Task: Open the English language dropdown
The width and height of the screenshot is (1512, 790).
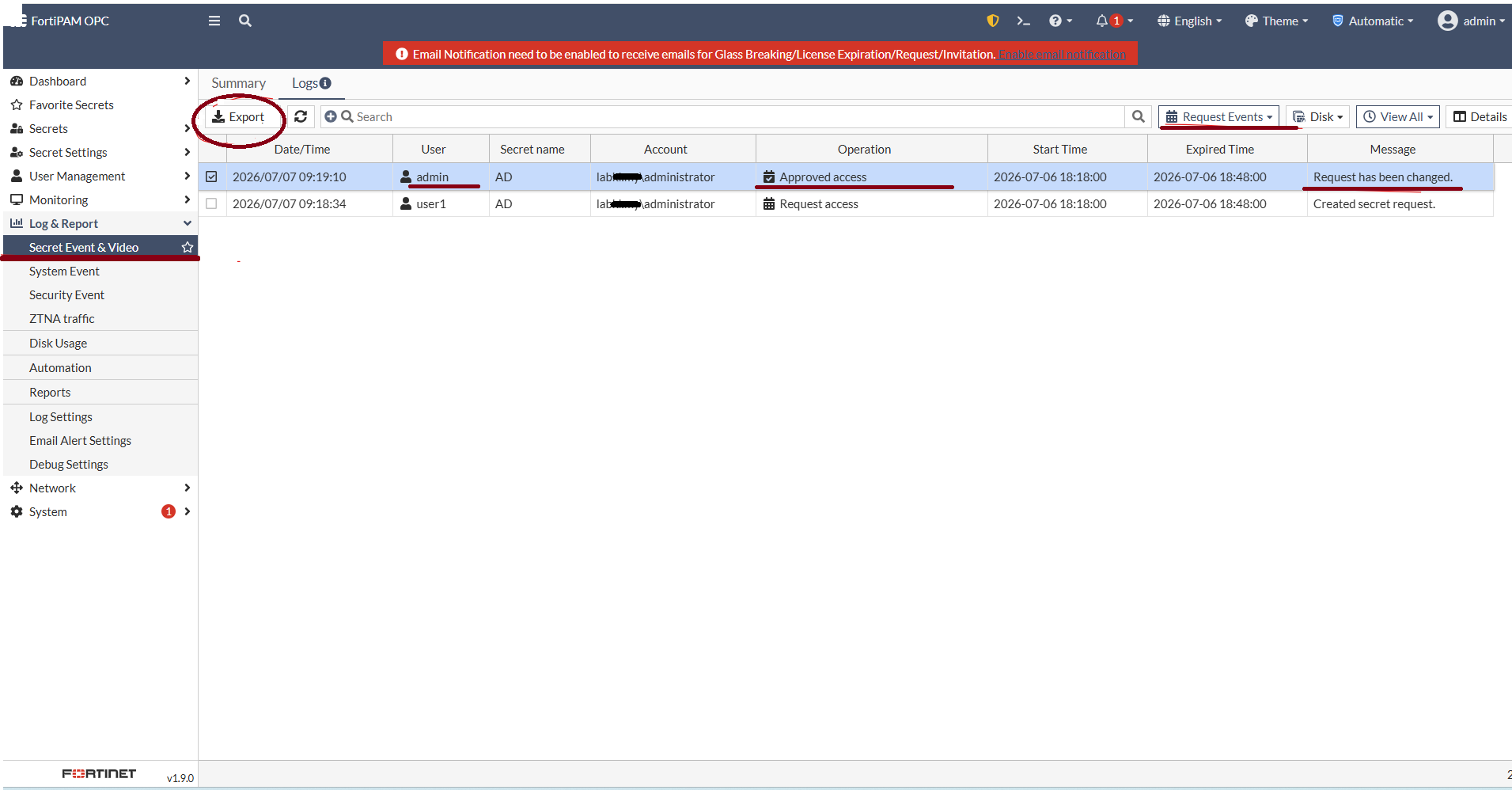Action: pyautogui.click(x=1189, y=21)
